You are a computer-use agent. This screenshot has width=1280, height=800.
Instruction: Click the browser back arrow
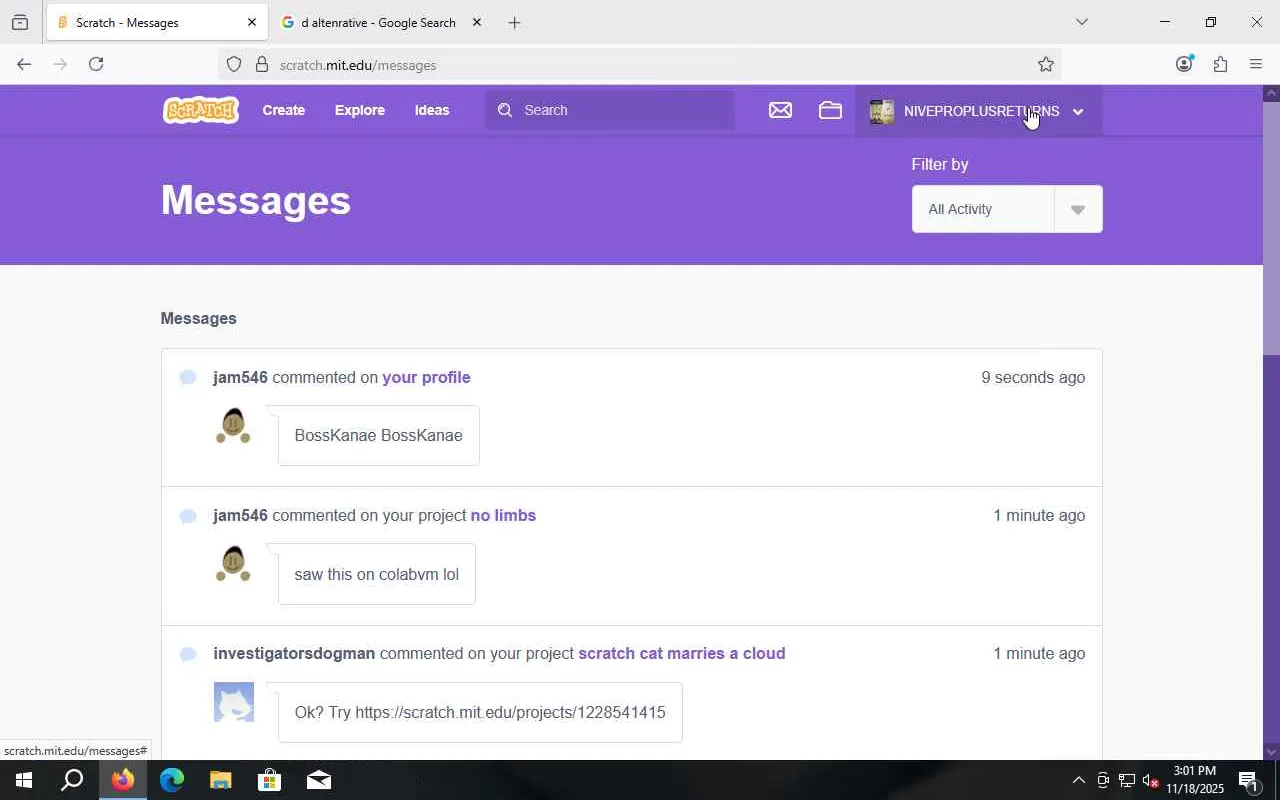pyautogui.click(x=24, y=64)
